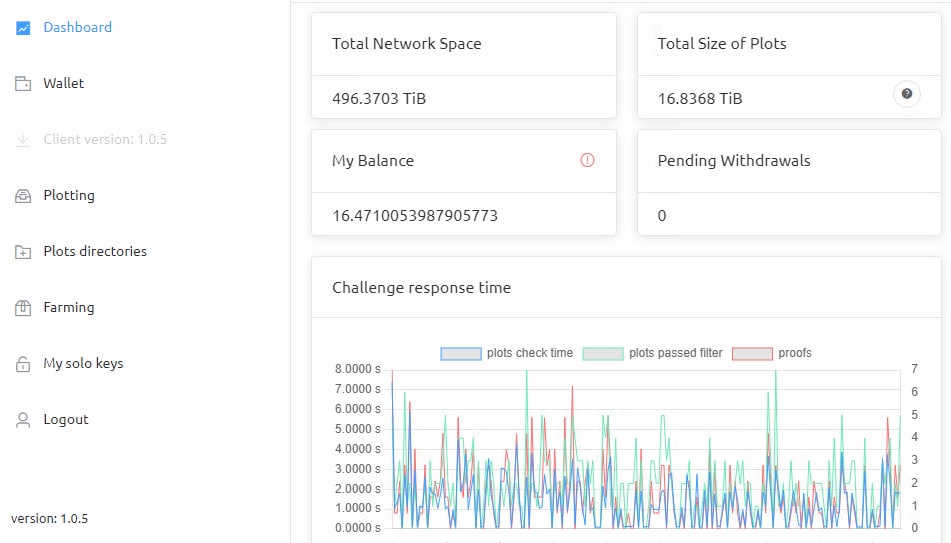Click the plots passed filter legend label
The image size is (951, 543).
[x=676, y=353]
